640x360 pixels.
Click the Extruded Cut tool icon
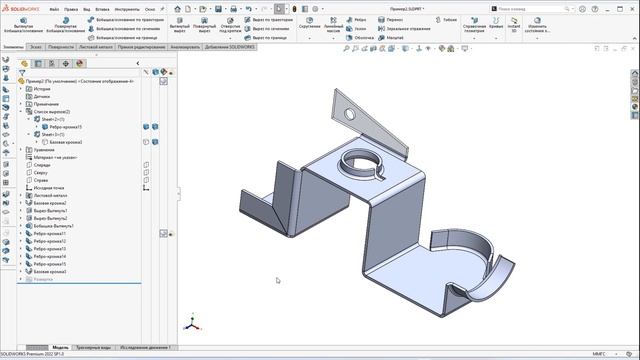tap(180, 20)
